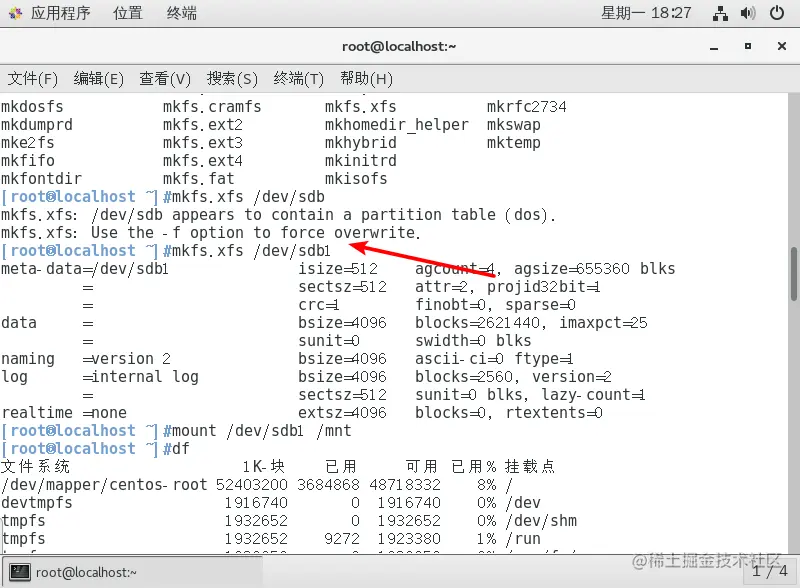Click the command mkfs.xfs /dev/sdb1
The width and height of the screenshot is (800, 588).
251,251
